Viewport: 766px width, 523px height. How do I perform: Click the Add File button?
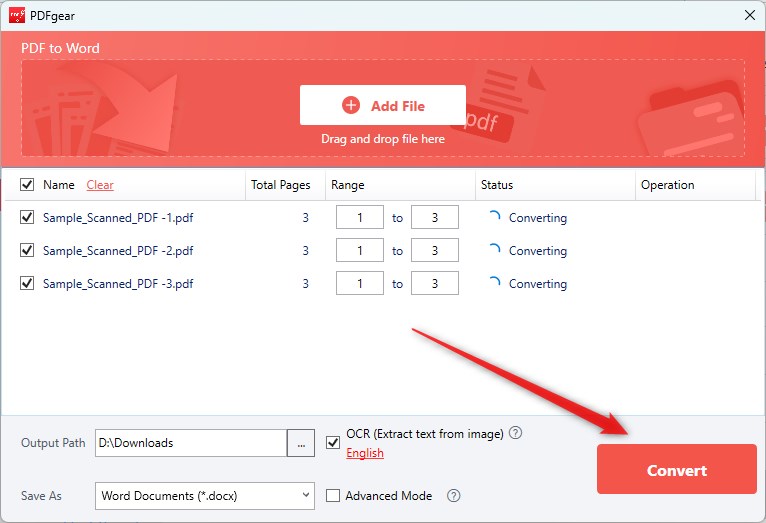coord(383,105)
